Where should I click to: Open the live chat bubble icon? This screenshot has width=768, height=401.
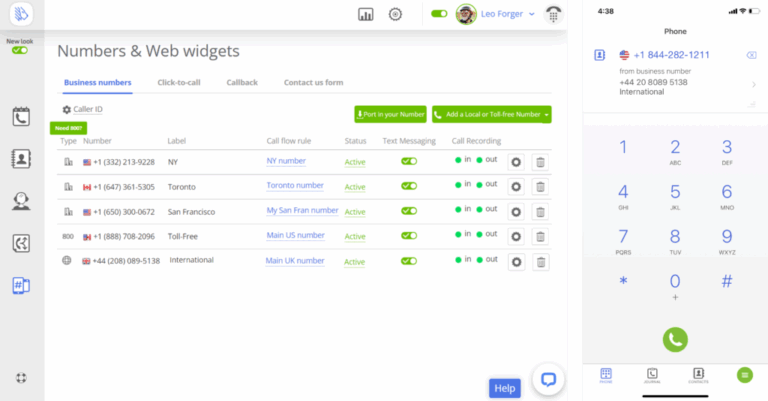(548, 379)
